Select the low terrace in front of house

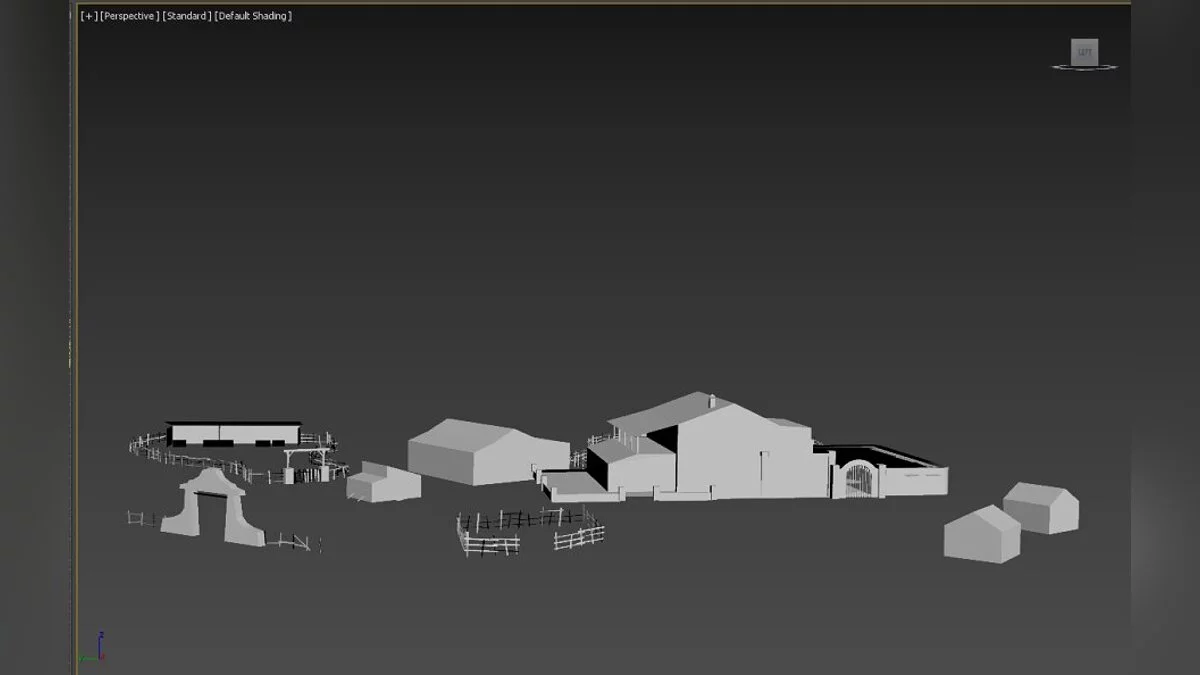click(573, 486)
